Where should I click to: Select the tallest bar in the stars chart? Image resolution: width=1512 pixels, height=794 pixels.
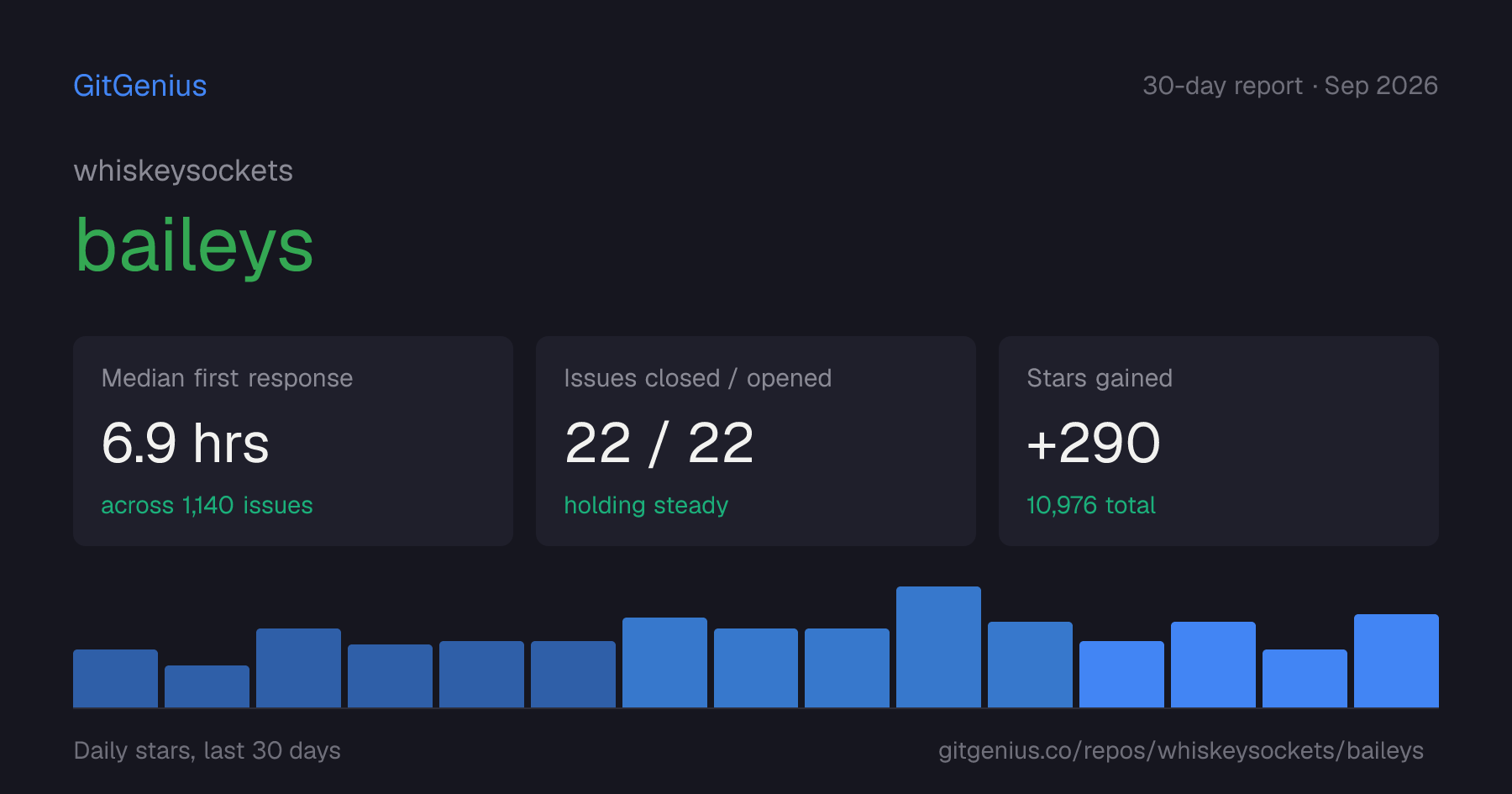[x=938, y=647]
